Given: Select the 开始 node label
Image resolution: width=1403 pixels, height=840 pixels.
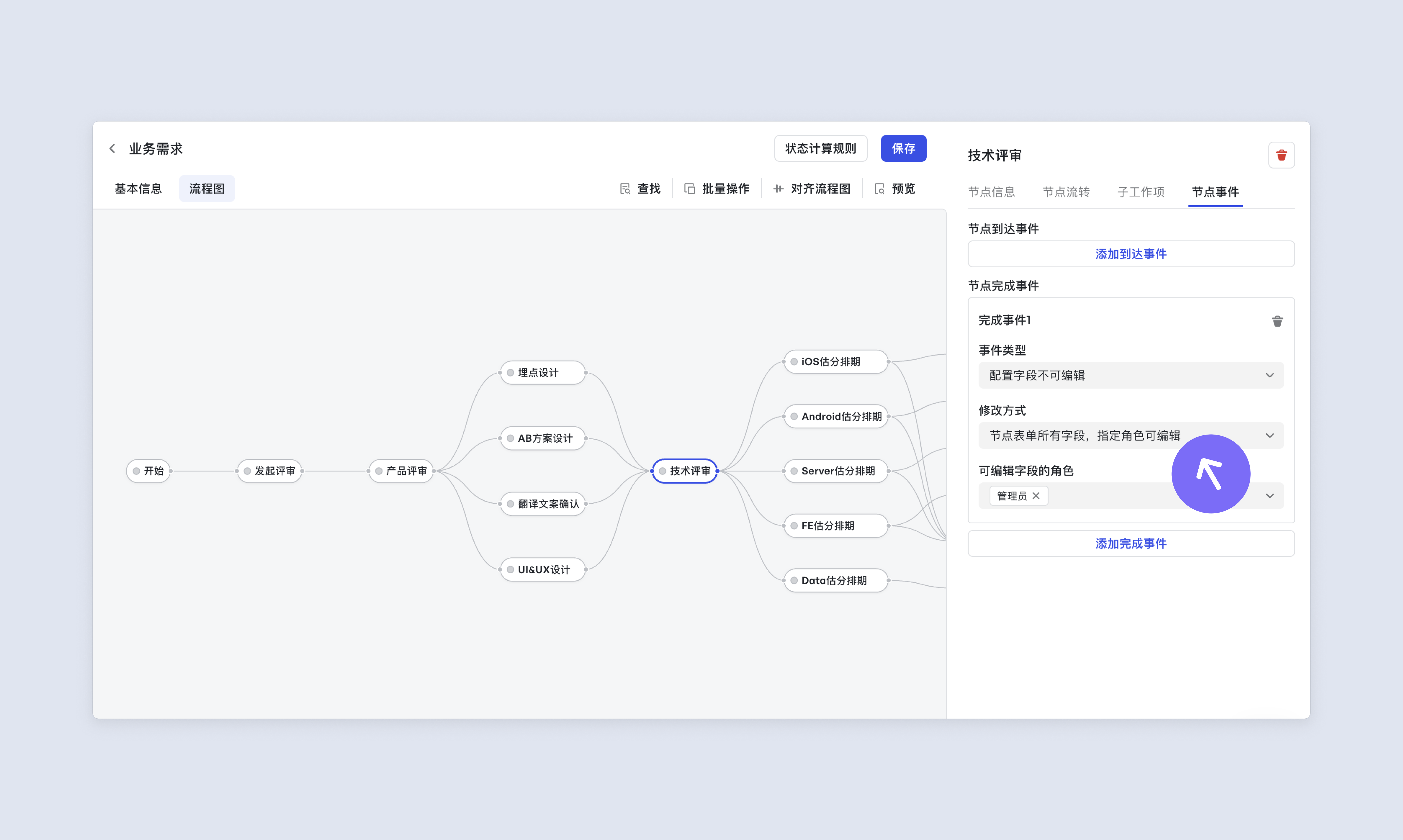Looking at the screenshot, I should pyautogui.click(x=154, y=471).
